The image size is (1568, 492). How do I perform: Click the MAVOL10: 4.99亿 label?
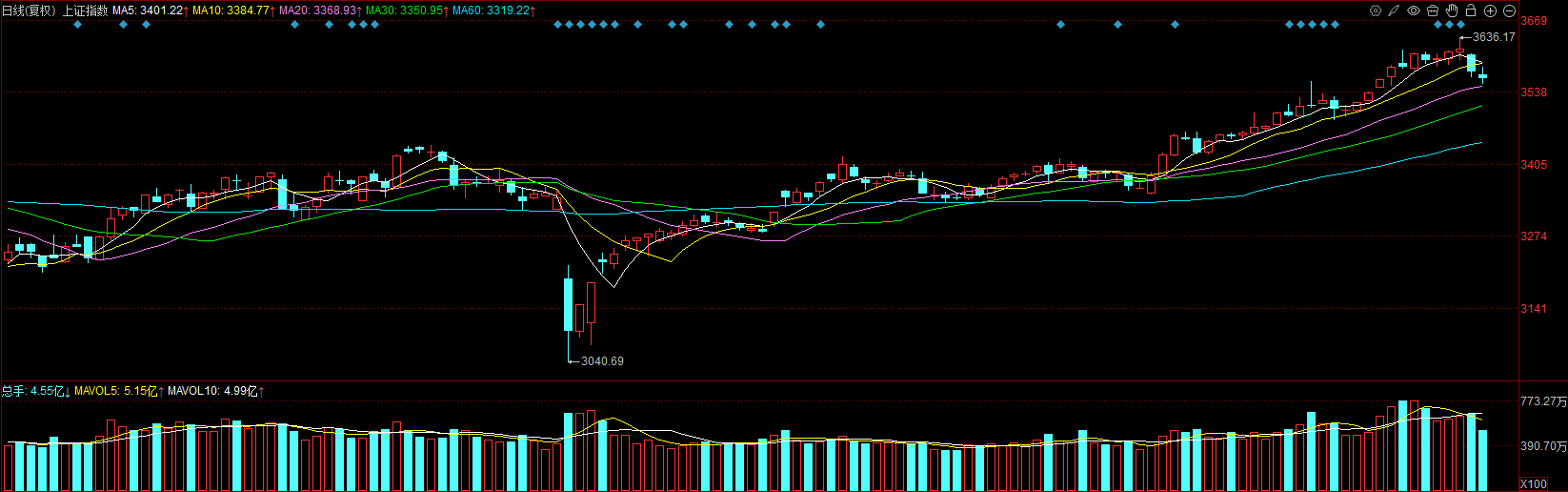pos(213,391)
